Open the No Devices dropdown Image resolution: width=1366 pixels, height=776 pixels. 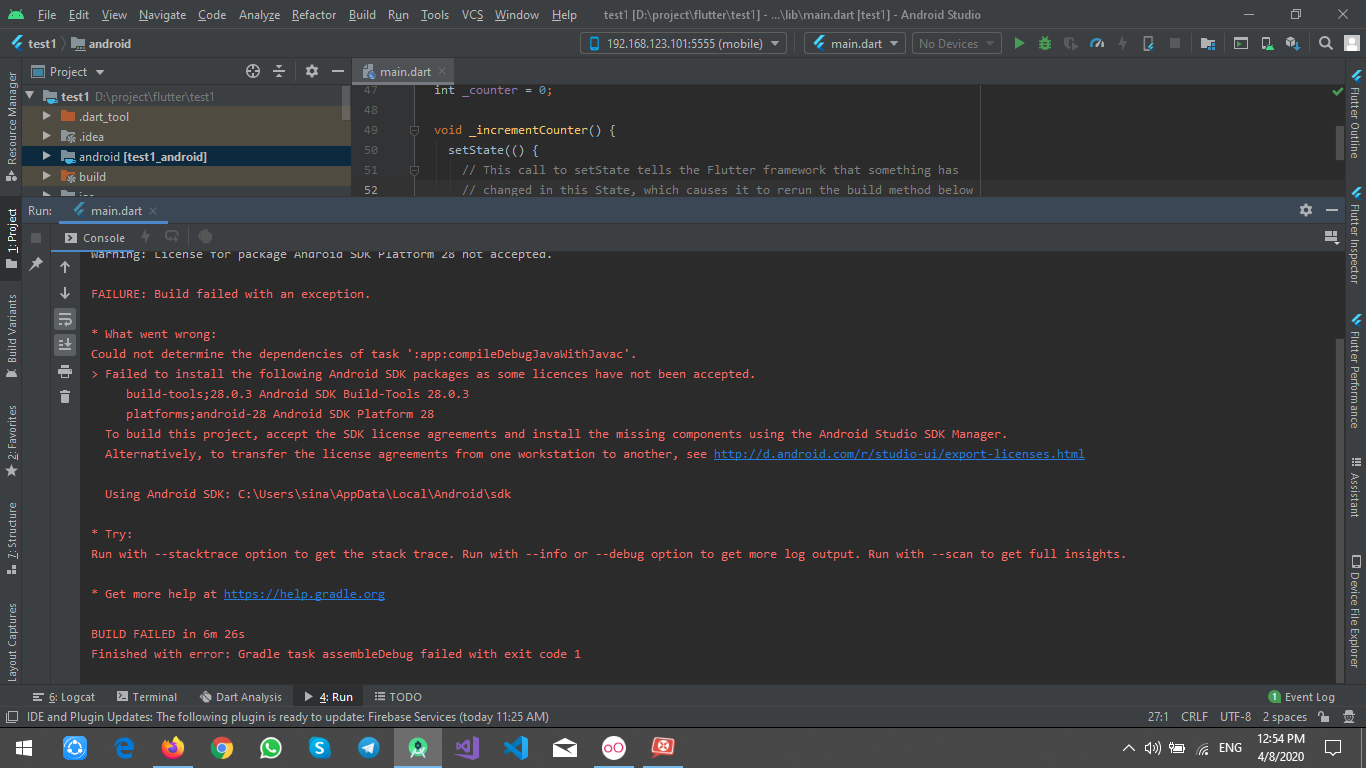coord(956,43)
